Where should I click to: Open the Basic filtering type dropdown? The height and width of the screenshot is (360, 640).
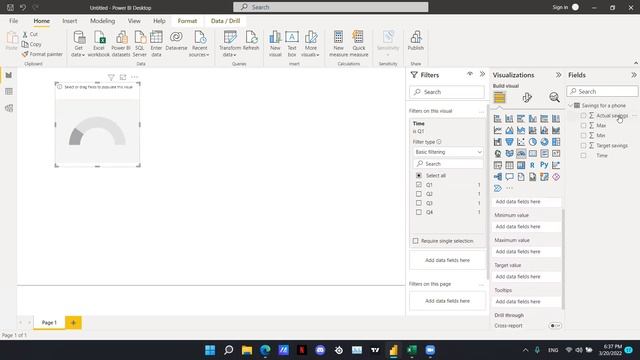(448, 152)
